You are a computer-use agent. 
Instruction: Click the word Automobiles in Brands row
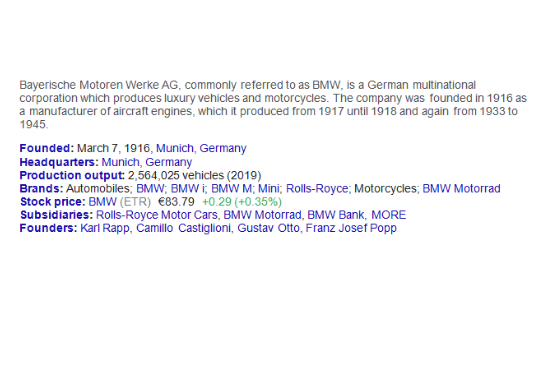click(99, 189)
